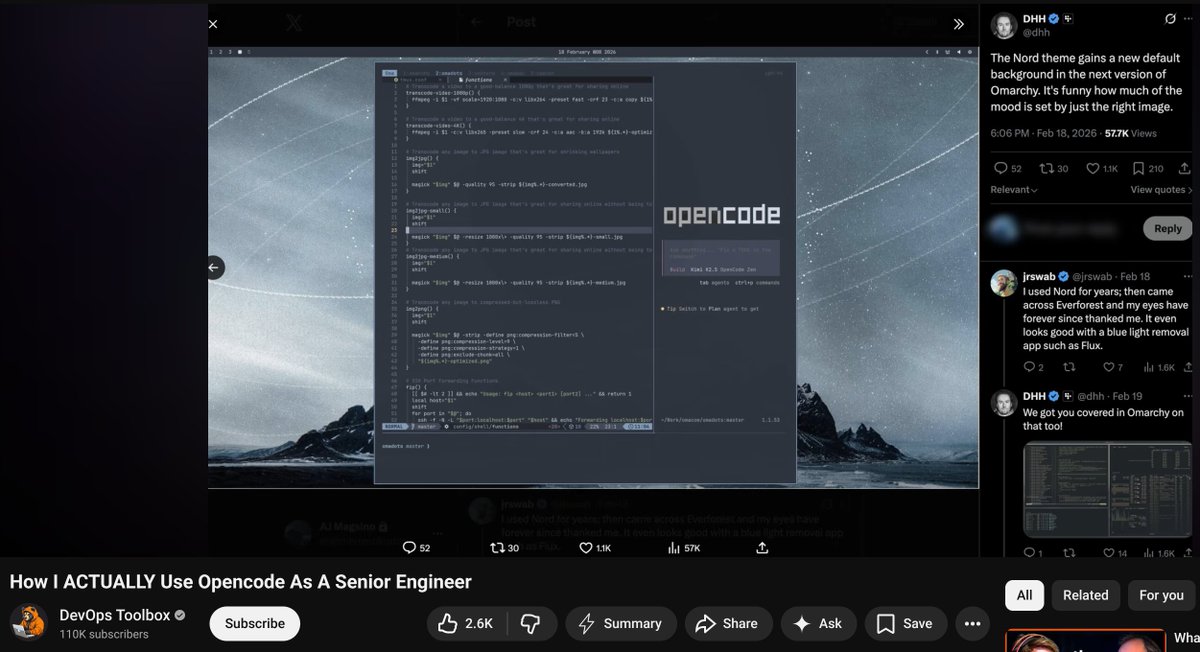Click the 6:06 PM Feb 18, 2026 timestamp
Screen dimensions: 1200x652
(x=1043, y=133)
